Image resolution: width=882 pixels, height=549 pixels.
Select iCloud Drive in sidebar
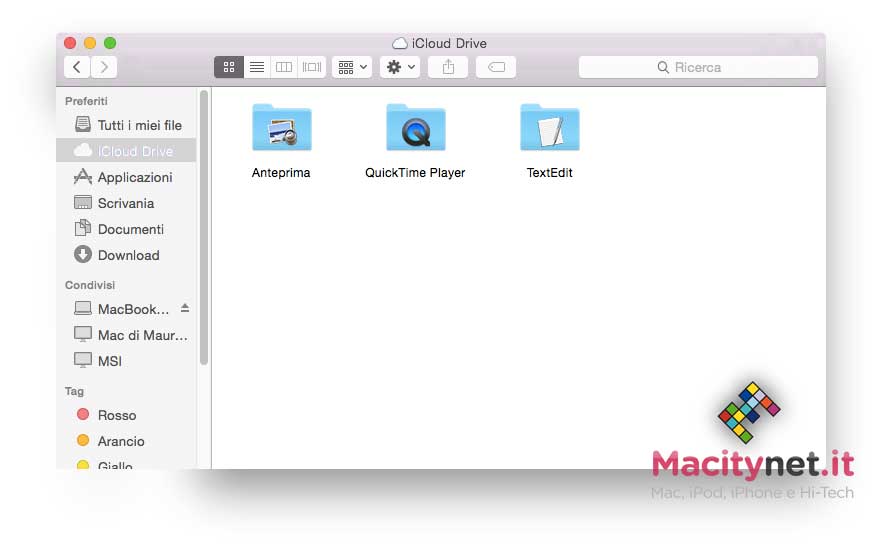click(127, 151)
